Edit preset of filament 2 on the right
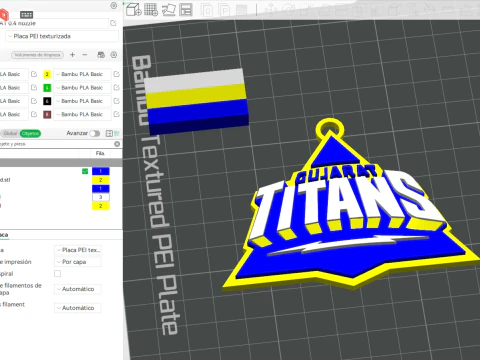This screenshot has height=360, width=480. (x=116, y=74)
